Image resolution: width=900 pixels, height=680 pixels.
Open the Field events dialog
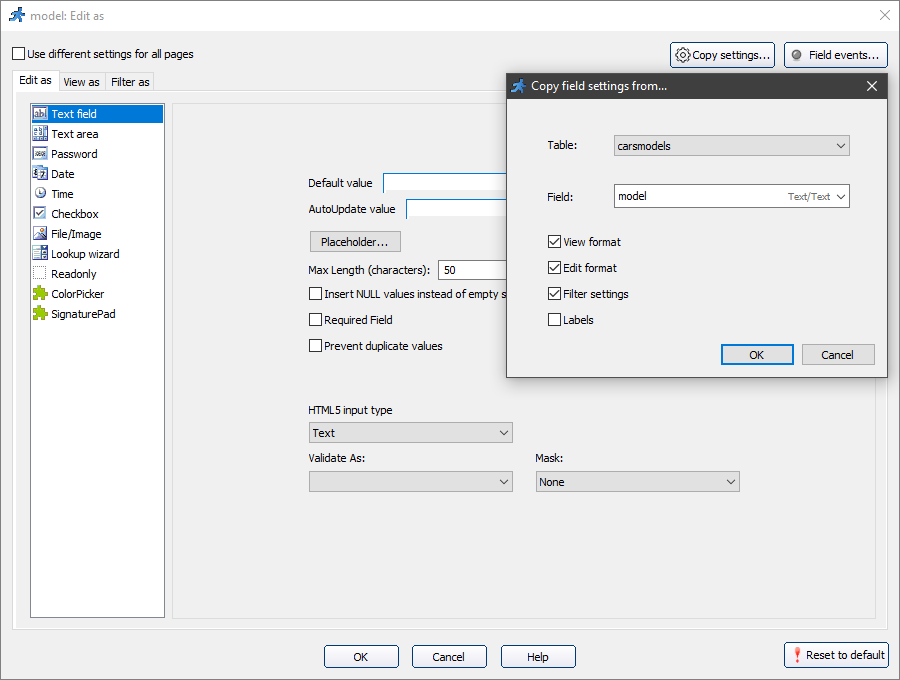click(x=835, y=54)
